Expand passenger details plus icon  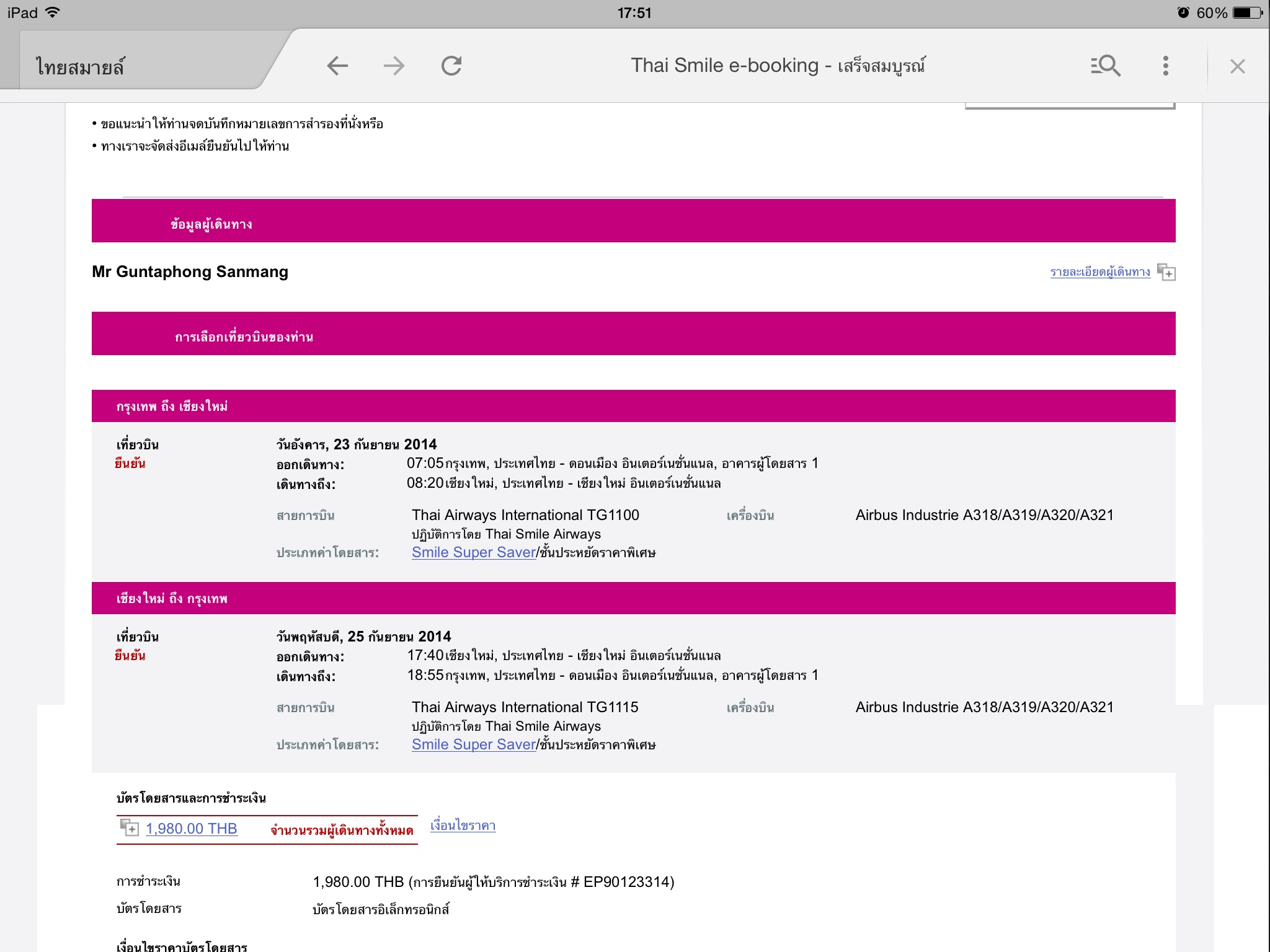click(x=1166, y=272)
